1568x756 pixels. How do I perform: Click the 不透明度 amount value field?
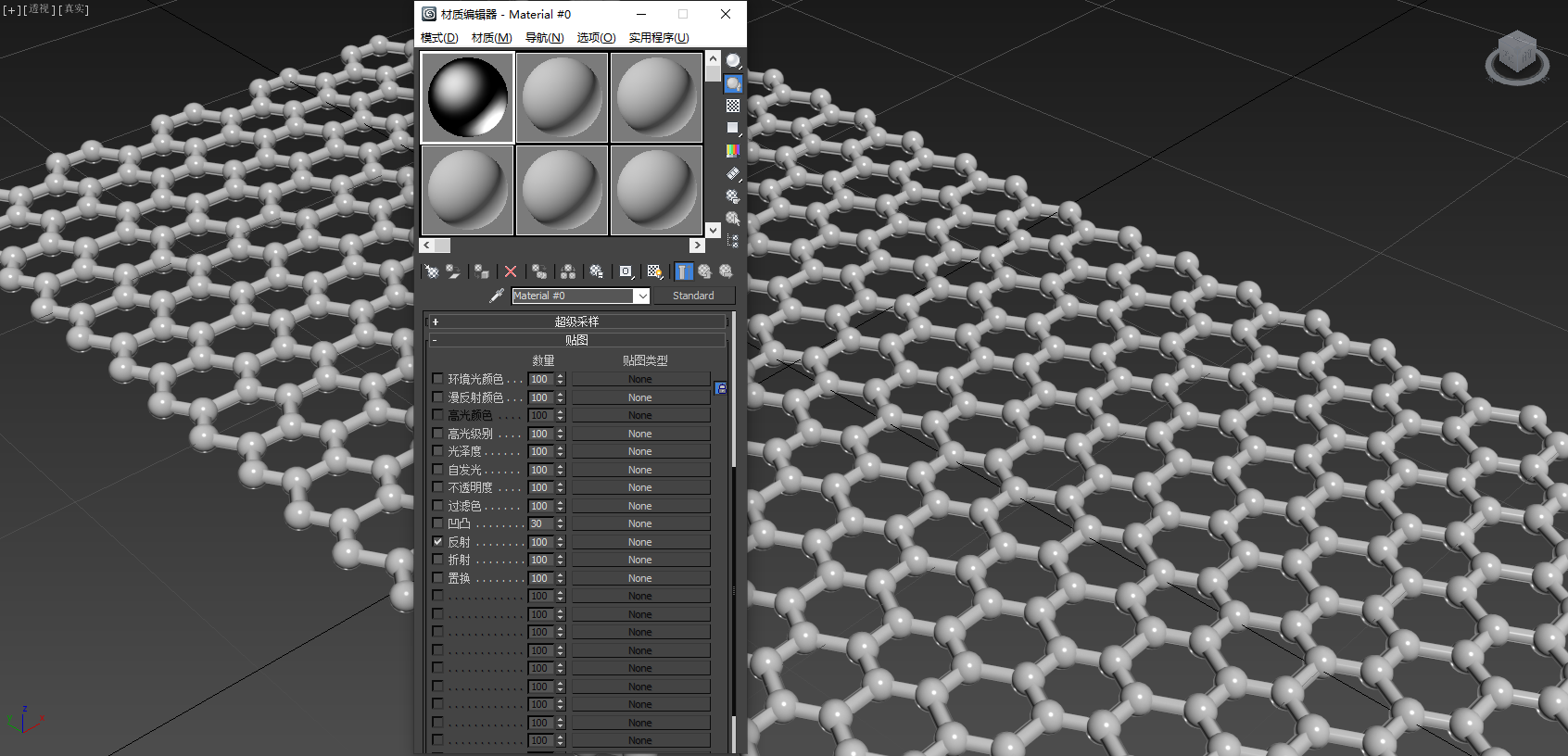pos(541,487)
